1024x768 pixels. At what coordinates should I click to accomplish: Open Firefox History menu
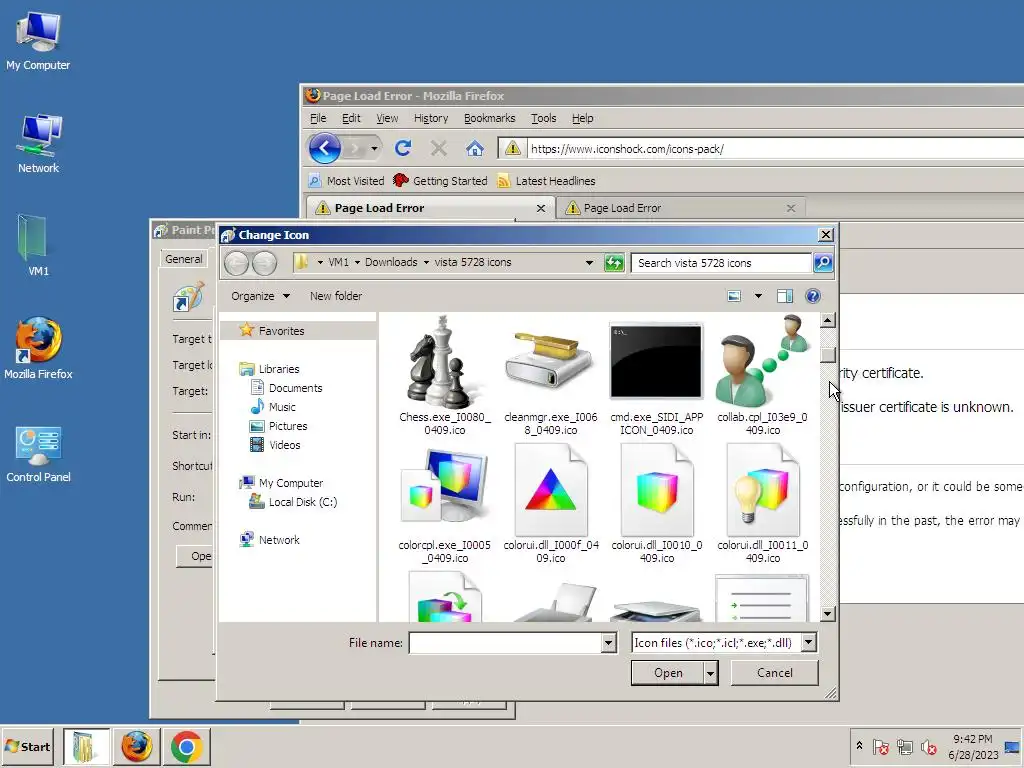click(430, 118)
